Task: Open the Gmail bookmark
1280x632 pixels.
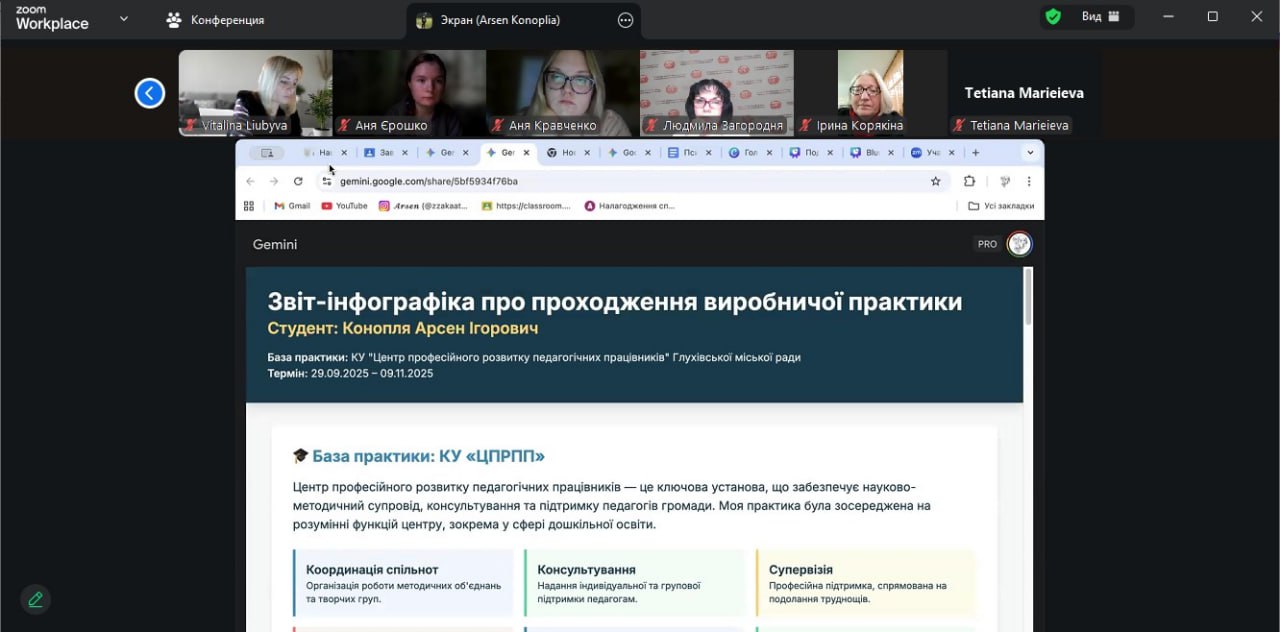Action: (x=292, y=206)
